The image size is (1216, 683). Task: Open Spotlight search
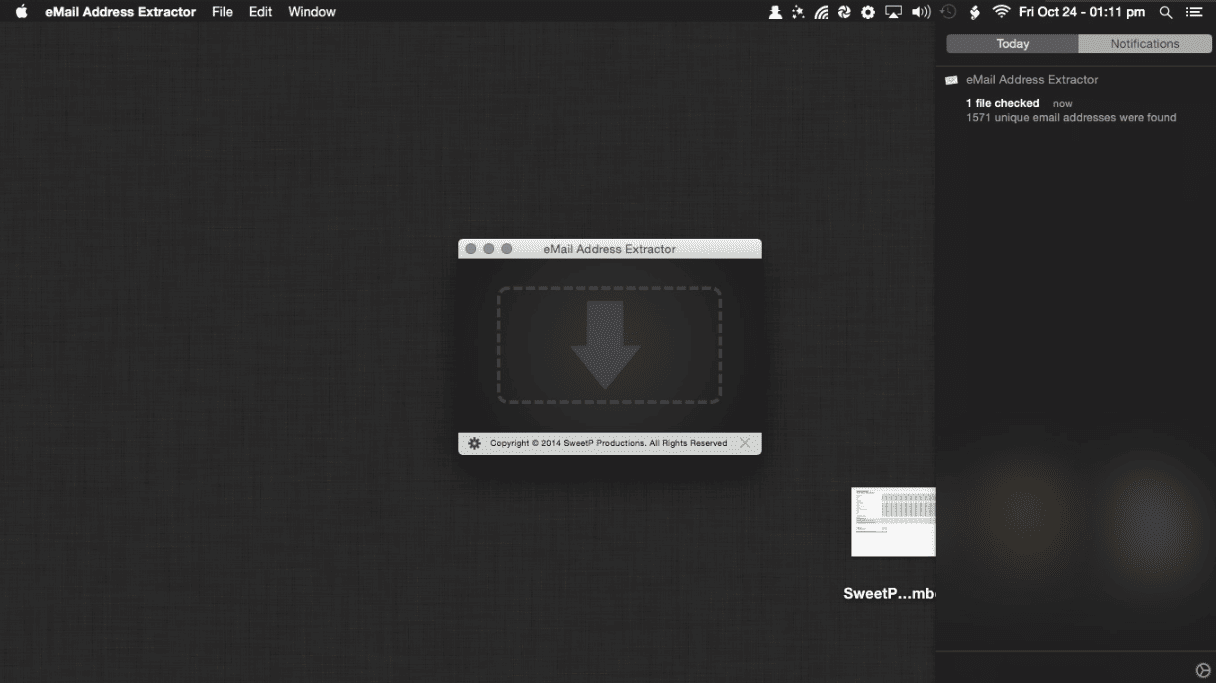point(1166,12)
